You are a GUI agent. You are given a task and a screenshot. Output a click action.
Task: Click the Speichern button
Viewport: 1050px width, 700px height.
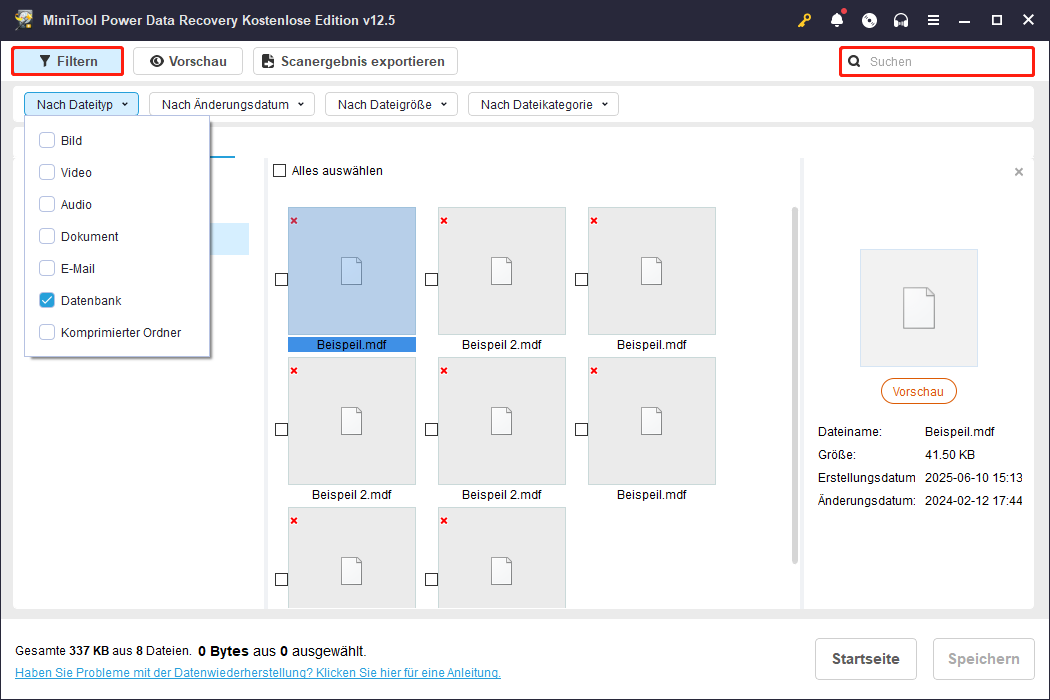984,659
